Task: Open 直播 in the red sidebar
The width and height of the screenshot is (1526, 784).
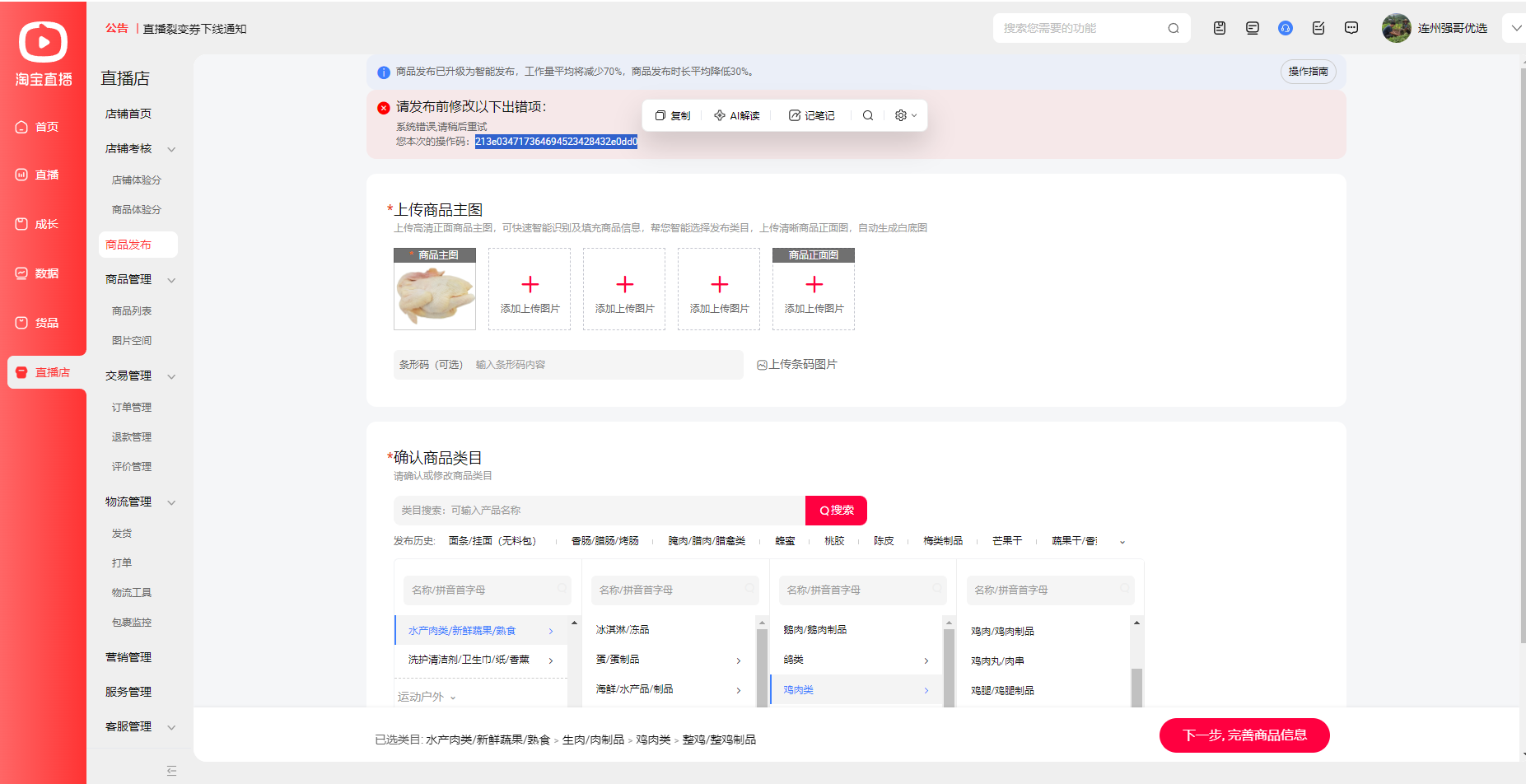Action: pos(38,175)
